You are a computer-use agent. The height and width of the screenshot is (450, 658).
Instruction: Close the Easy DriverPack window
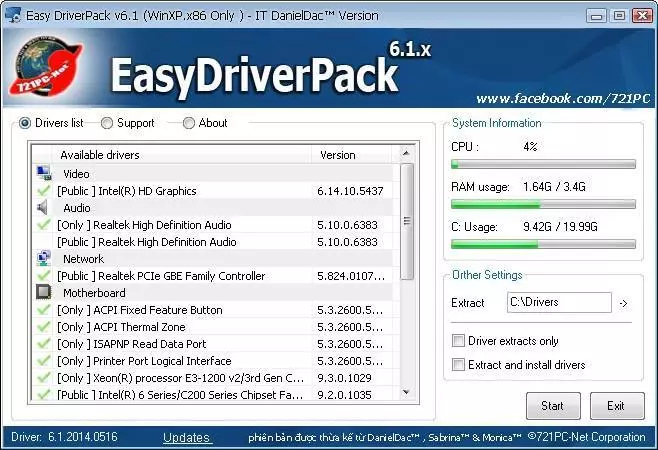(642, 16)
